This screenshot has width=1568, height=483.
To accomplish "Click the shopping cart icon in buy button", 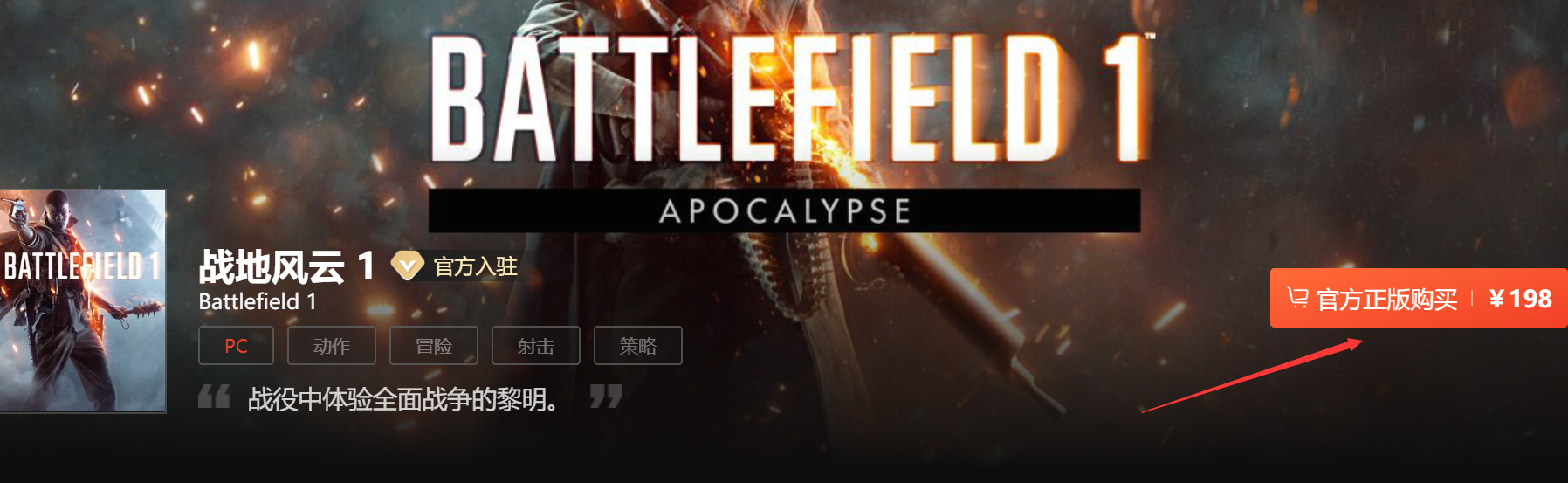I will point(1297,299).
